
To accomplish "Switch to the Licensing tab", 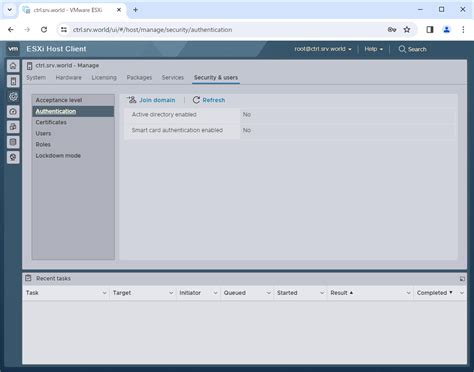I will pos(104,77).
